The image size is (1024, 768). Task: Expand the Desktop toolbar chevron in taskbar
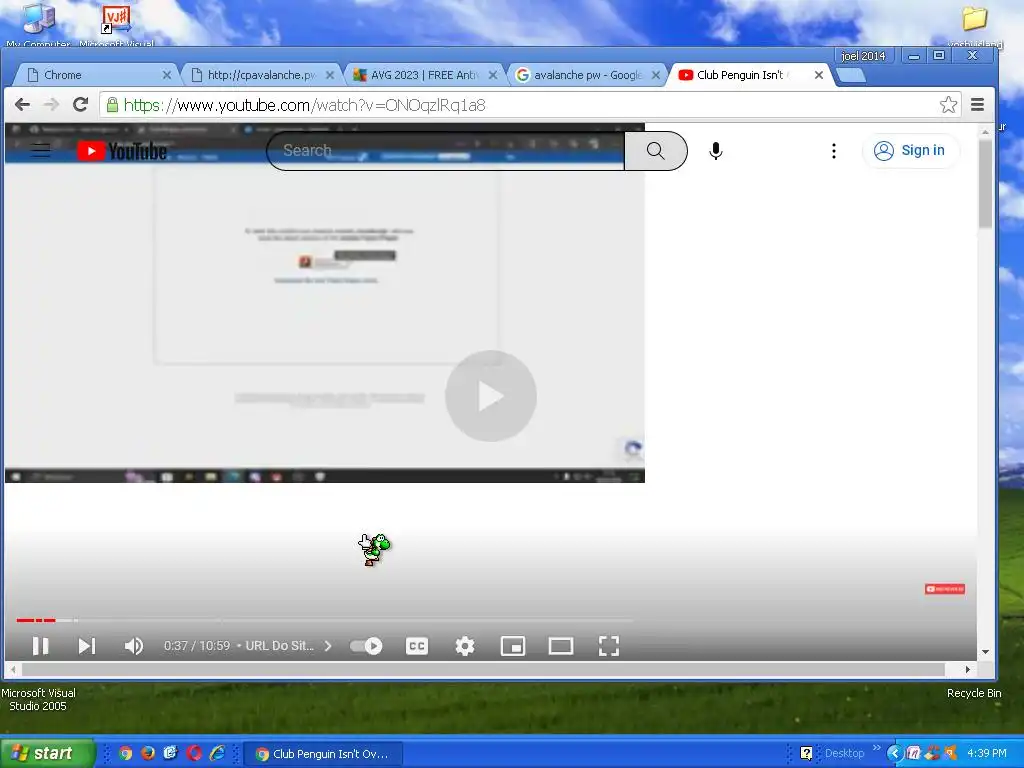(876, 748)
